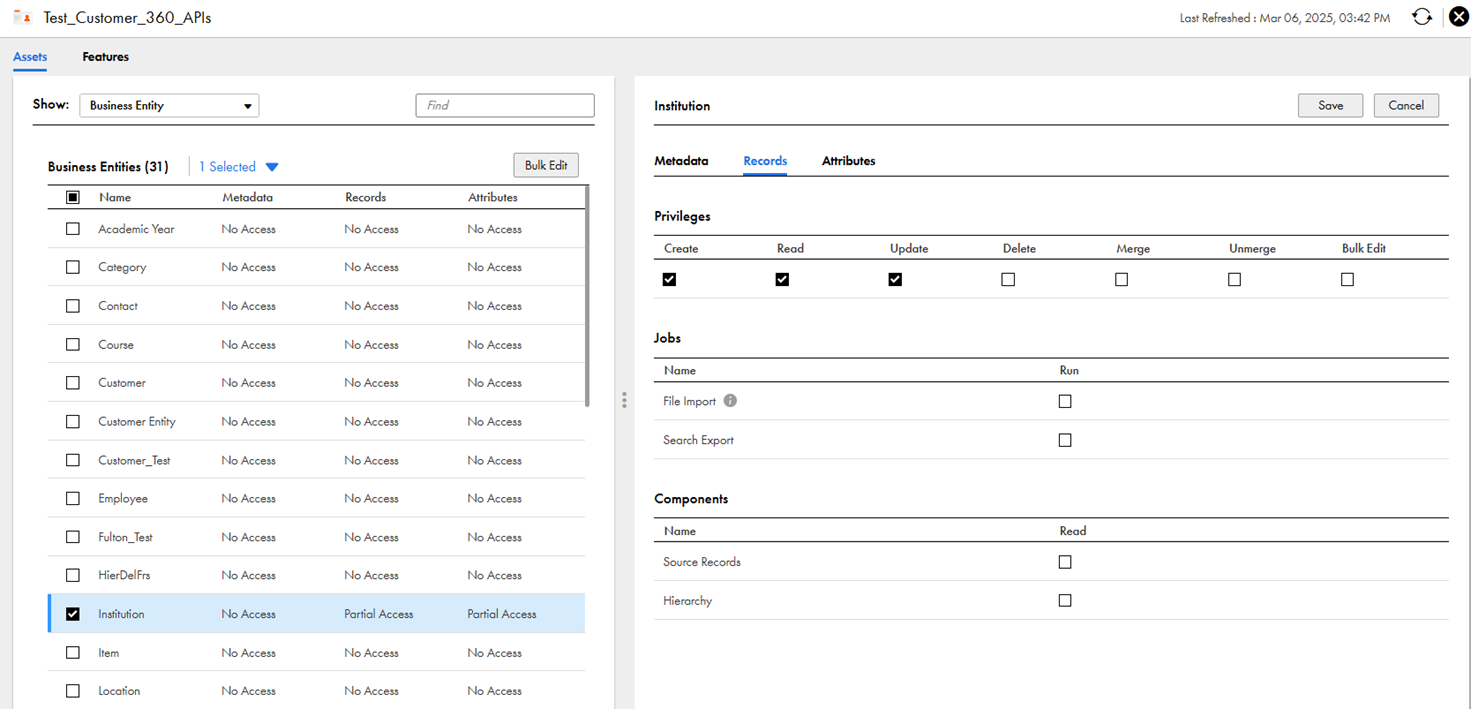Enable the Delete privilege checkbox
1471x709 pixels.
pos(1009,280)
